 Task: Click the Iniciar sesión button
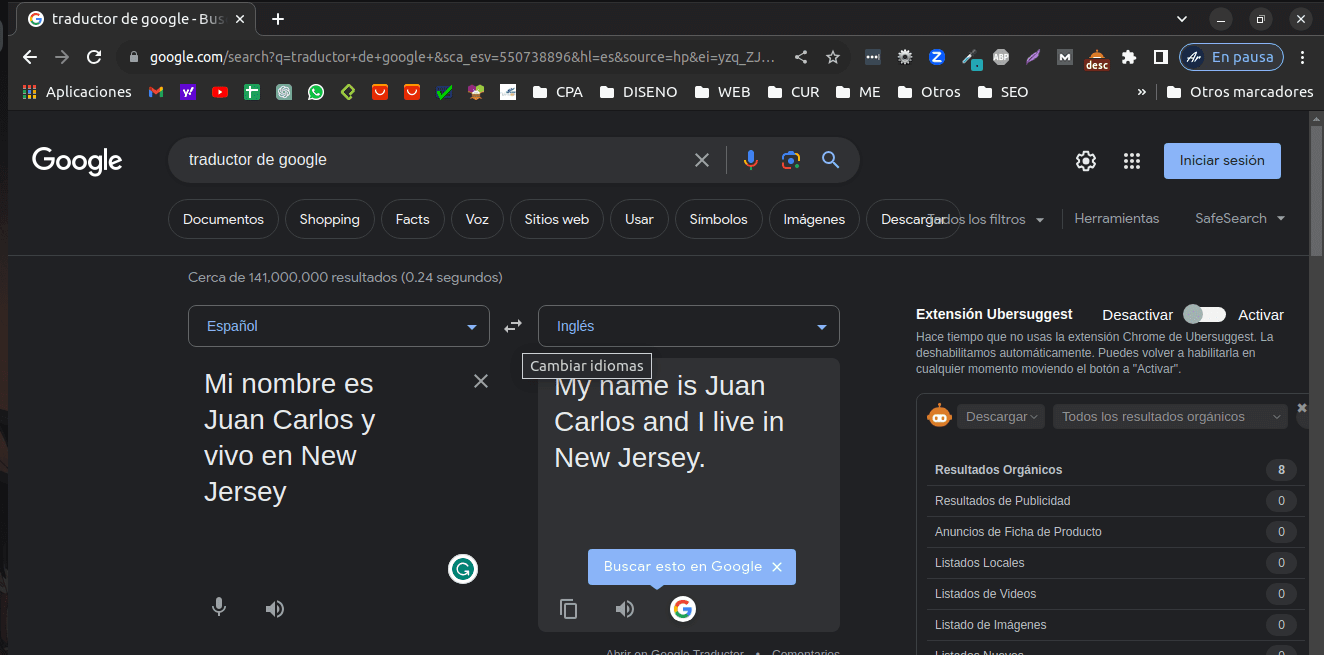(x=1222, y=161)
